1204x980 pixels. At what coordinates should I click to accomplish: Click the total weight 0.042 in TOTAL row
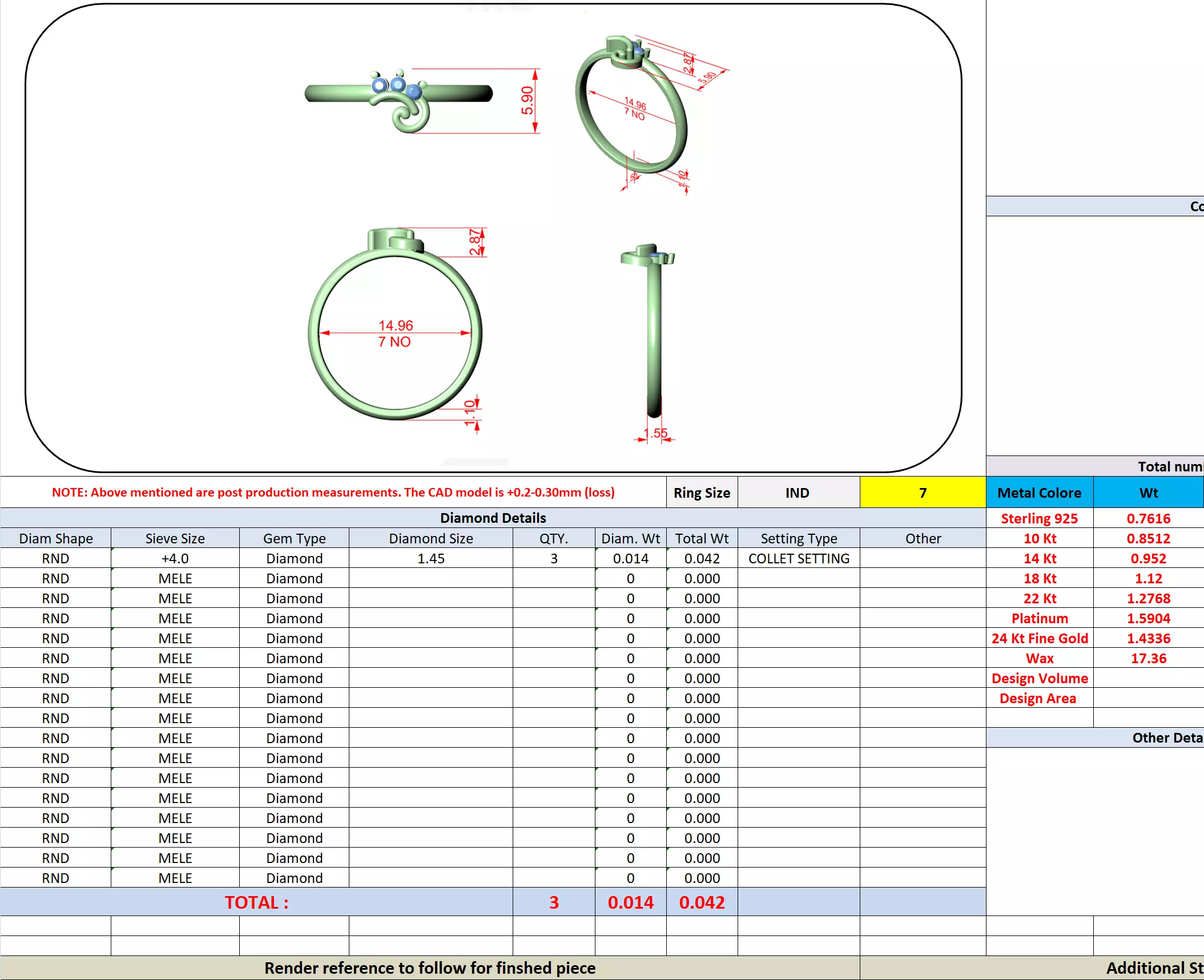(702, 902)
